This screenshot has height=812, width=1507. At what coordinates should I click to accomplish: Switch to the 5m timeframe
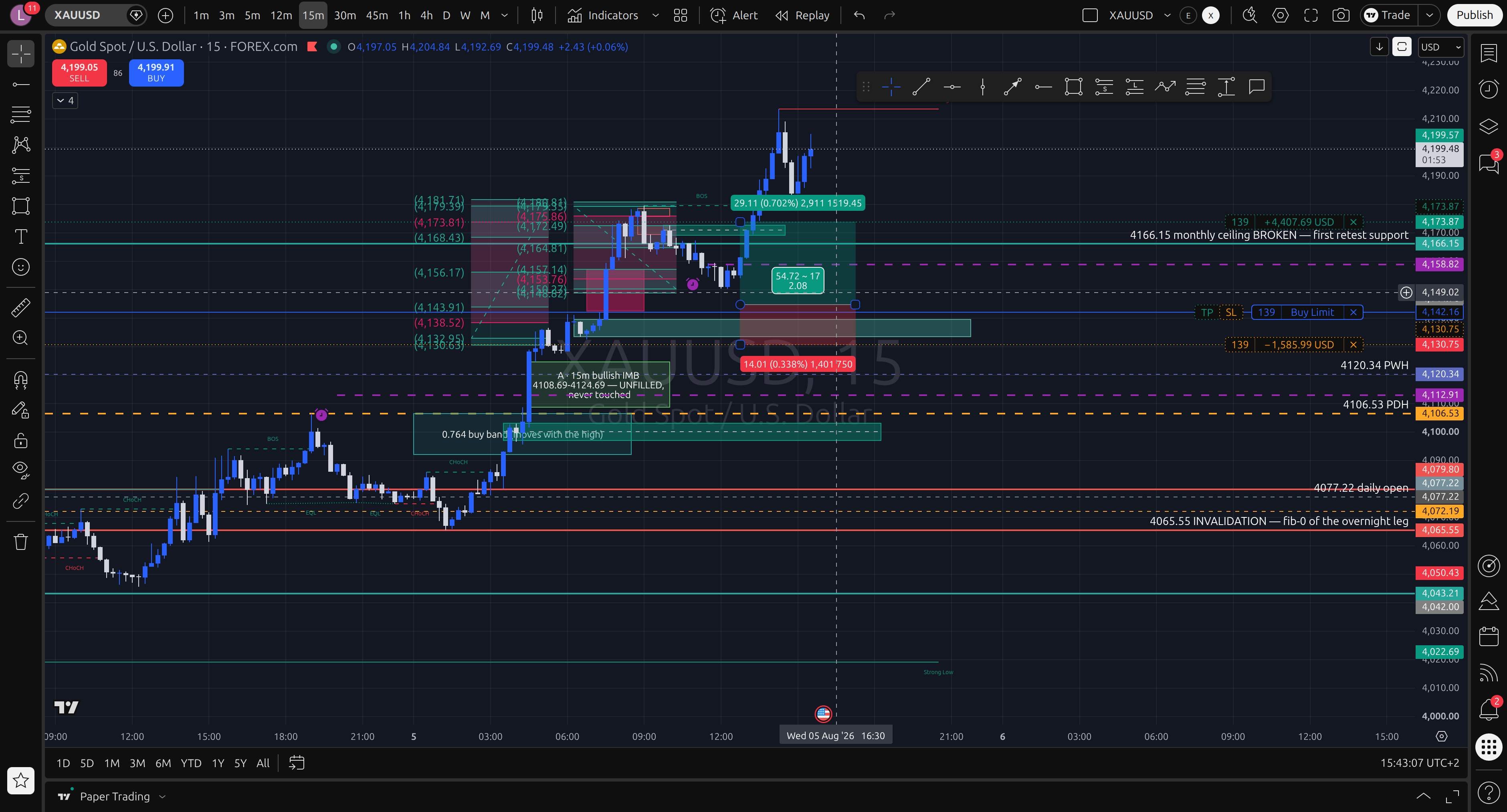[x=252, y=15]
